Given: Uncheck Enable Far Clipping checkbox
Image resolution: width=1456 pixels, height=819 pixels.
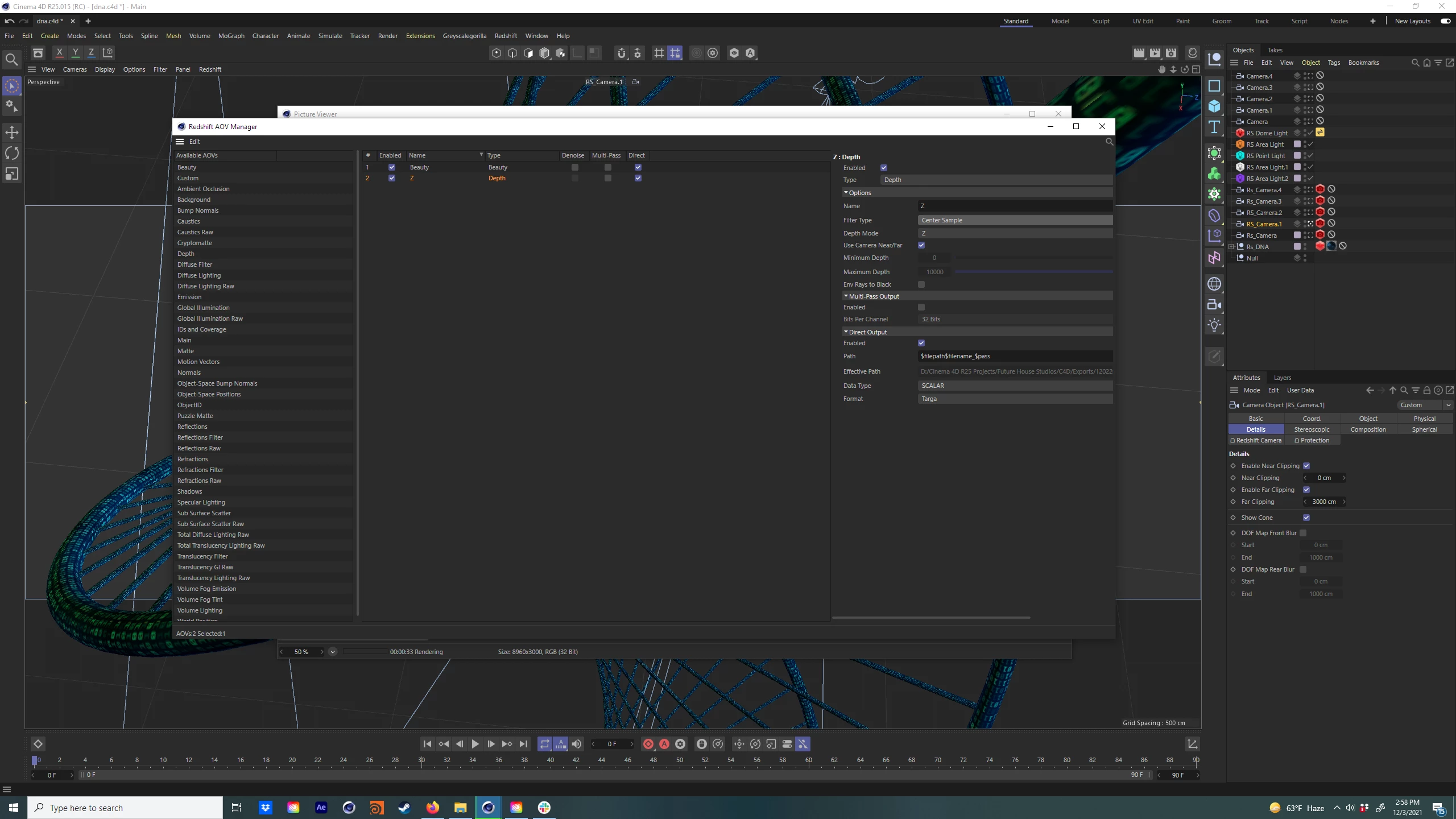Looking at the screenshot, I should pos(1306,490).
